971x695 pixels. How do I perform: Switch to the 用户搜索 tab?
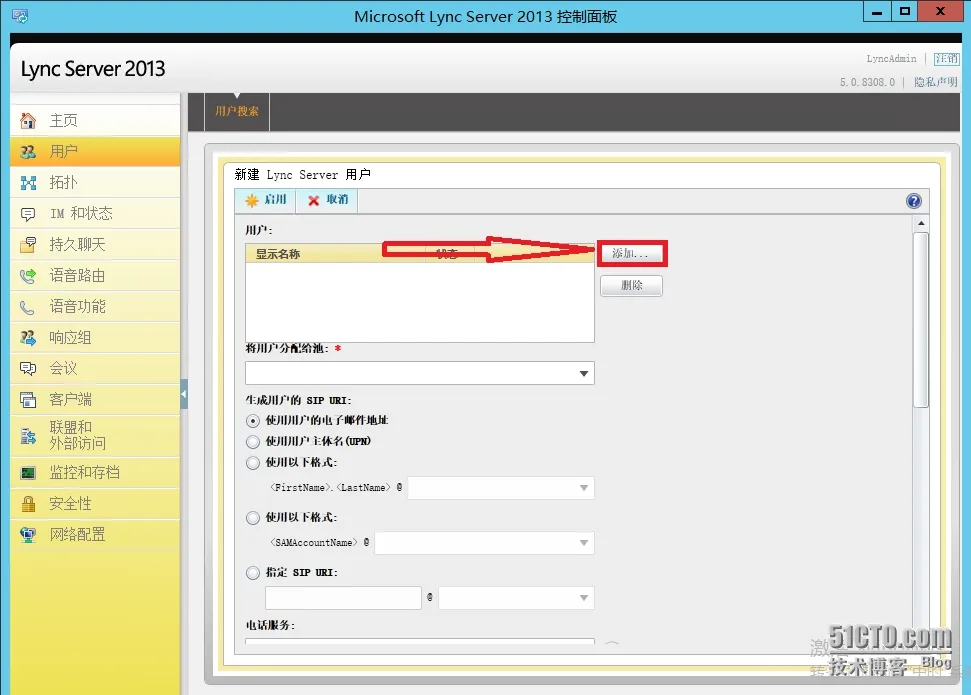tap(237, 111)
